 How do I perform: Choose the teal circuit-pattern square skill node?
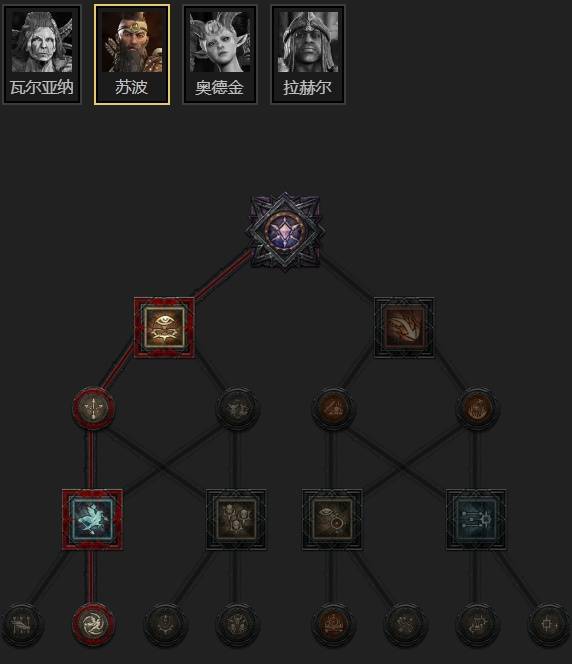pyautogui.click(x=476, y=520)
